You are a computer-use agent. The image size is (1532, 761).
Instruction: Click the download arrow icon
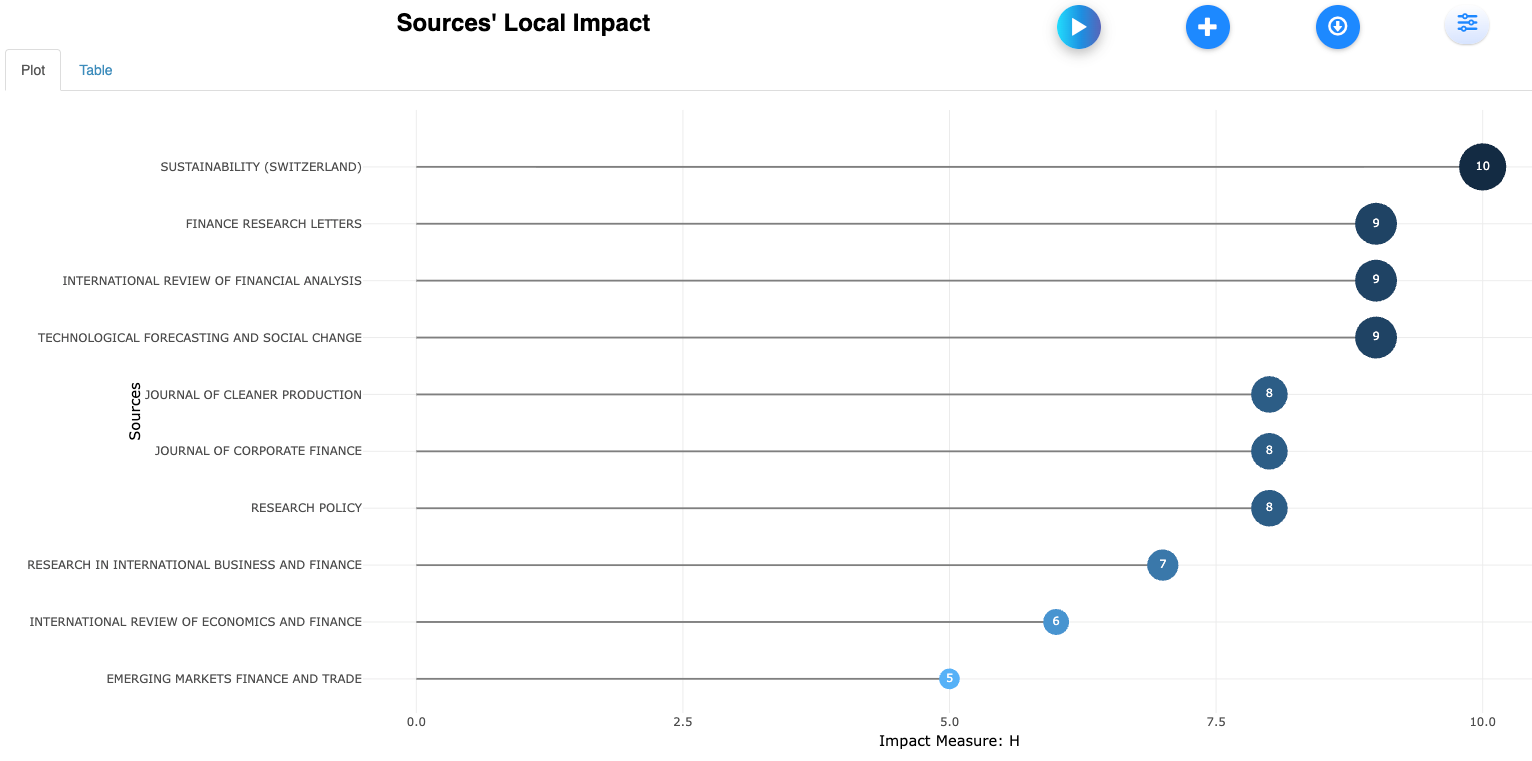point(1337,27)
